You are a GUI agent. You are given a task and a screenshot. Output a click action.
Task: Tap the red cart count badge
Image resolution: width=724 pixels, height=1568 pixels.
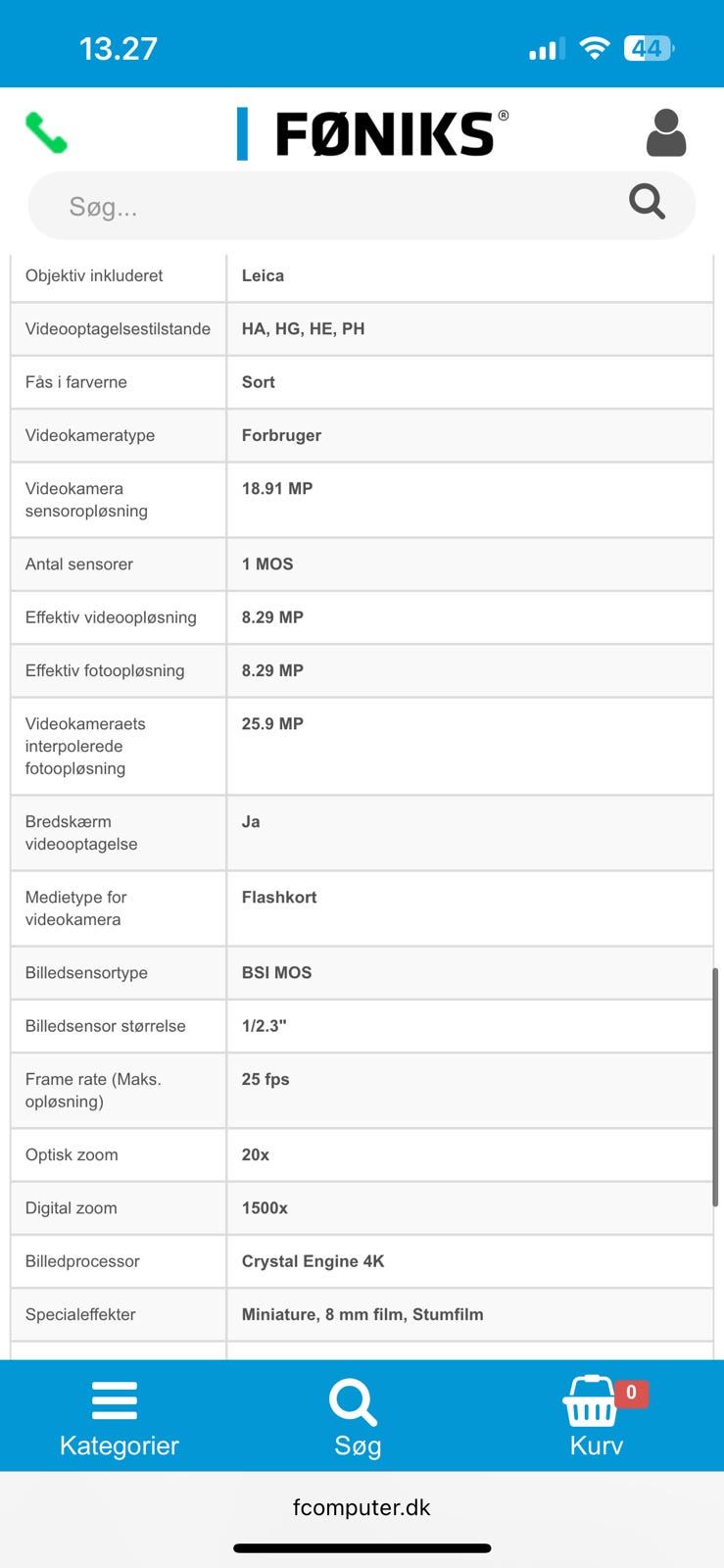[x=631, y=1392]
